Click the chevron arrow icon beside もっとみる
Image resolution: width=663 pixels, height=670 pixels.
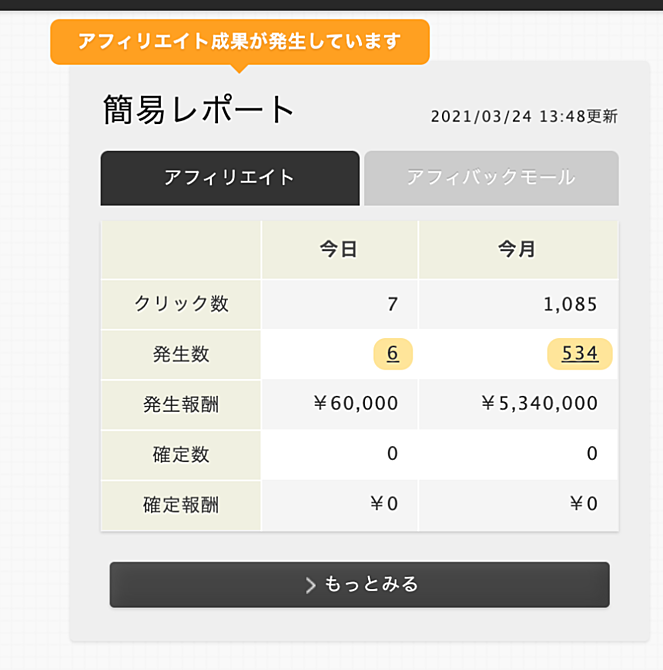(x=311, y=585)
